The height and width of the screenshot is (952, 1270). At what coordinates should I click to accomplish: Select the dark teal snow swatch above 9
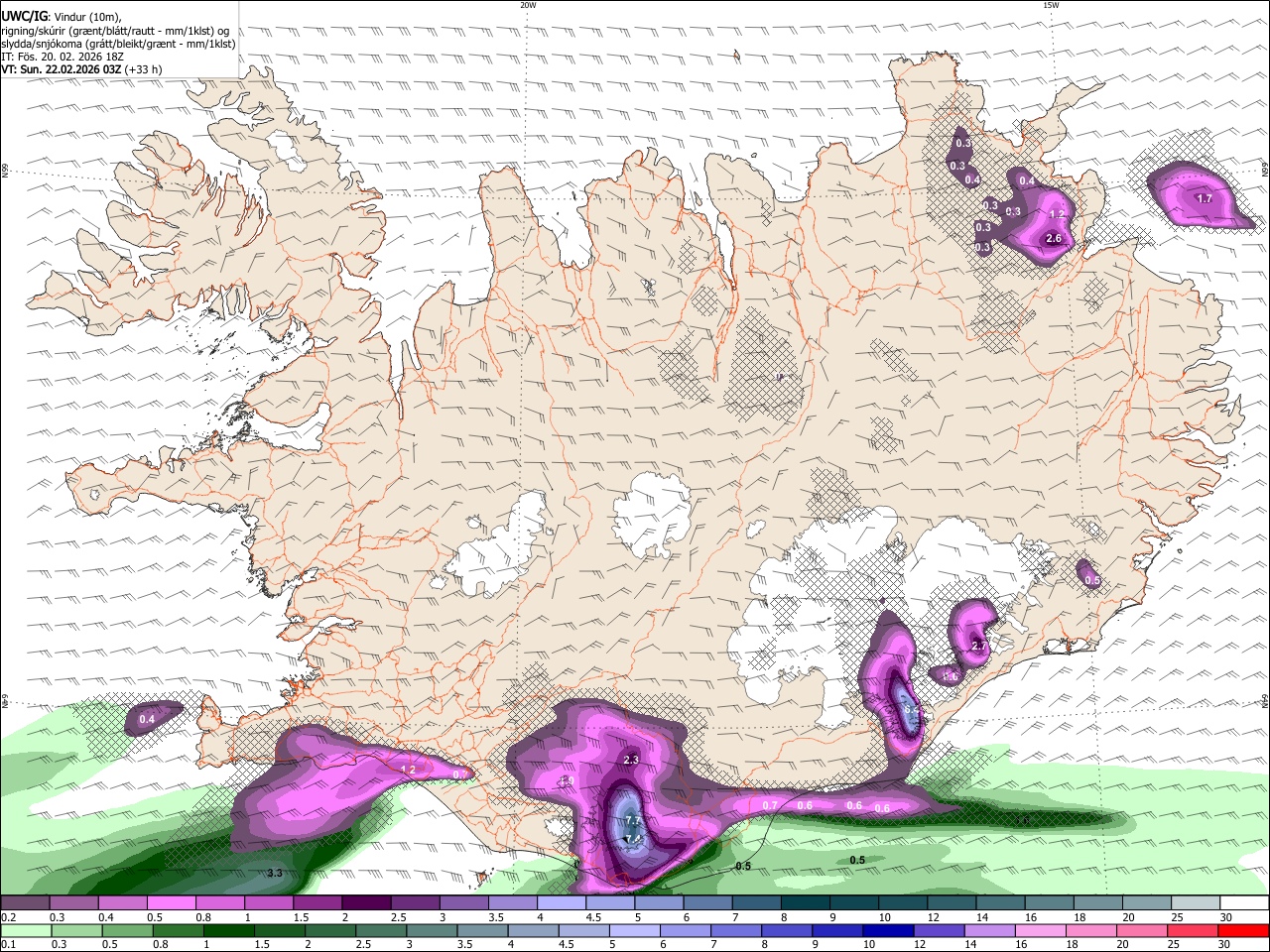(x=854, y=903)
